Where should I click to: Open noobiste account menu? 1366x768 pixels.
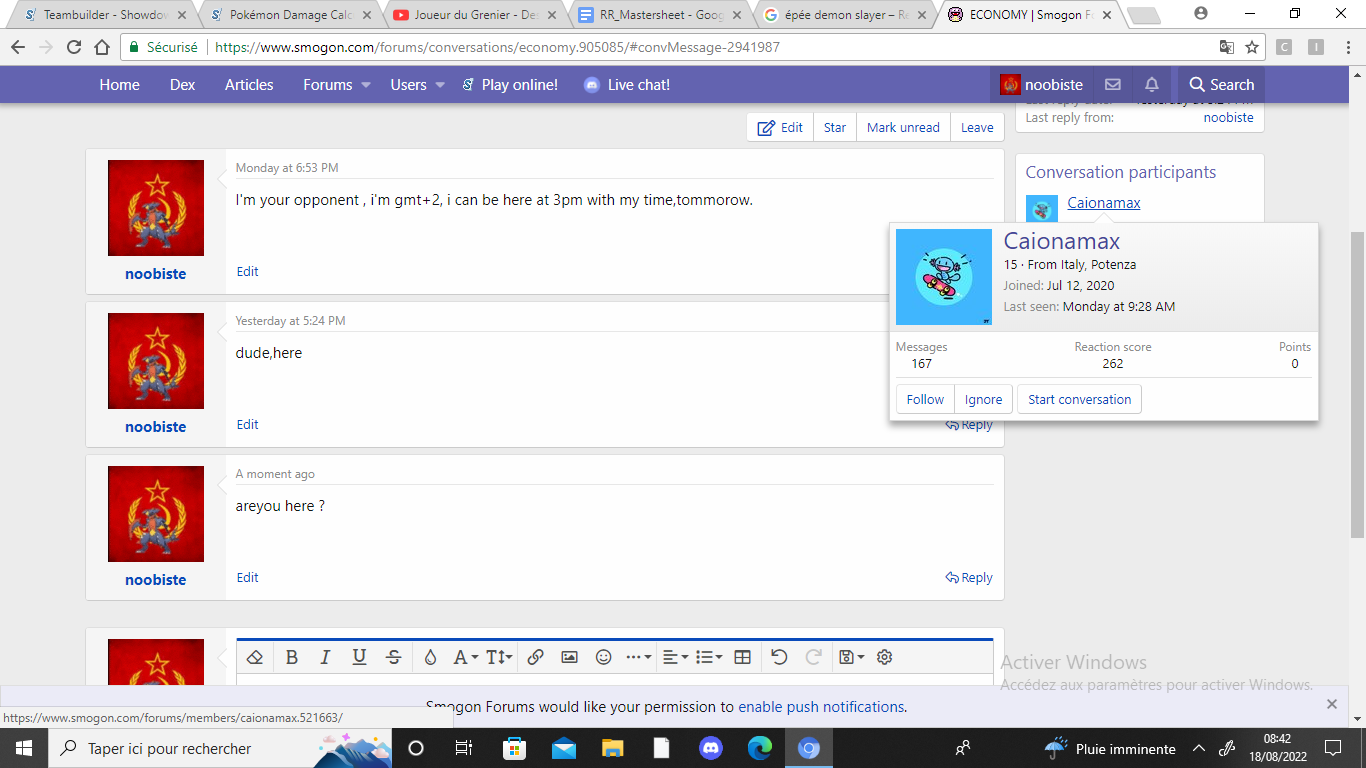[1041, 85]
